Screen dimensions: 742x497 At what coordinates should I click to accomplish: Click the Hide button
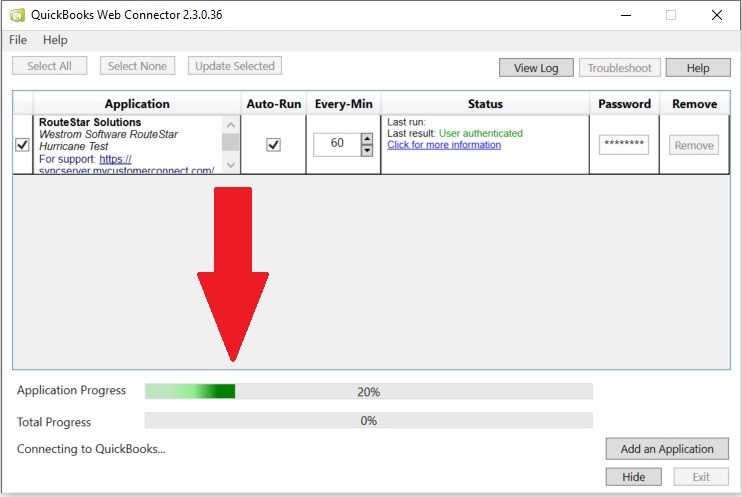click(x=634, y=477)
